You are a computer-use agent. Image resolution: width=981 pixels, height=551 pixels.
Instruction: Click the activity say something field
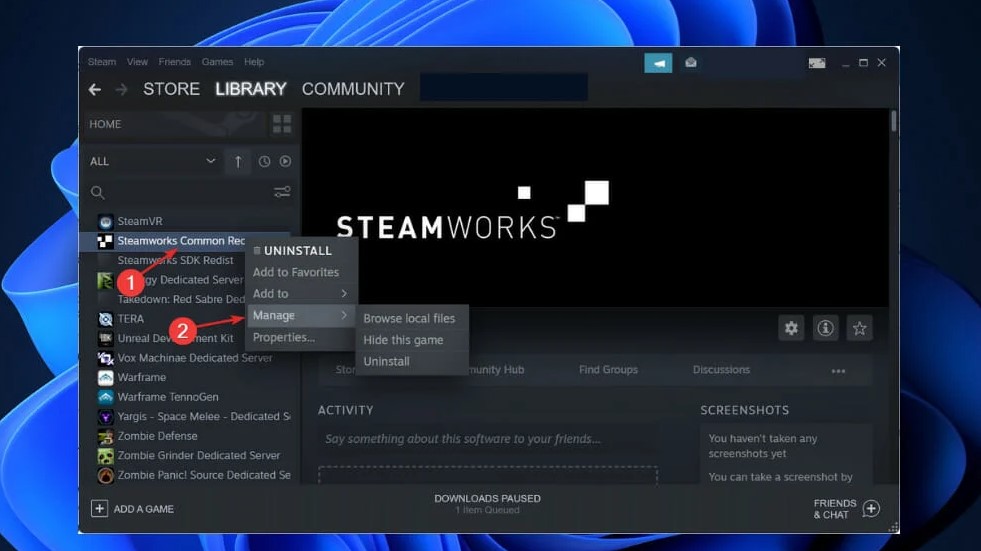tap(487, 439)
